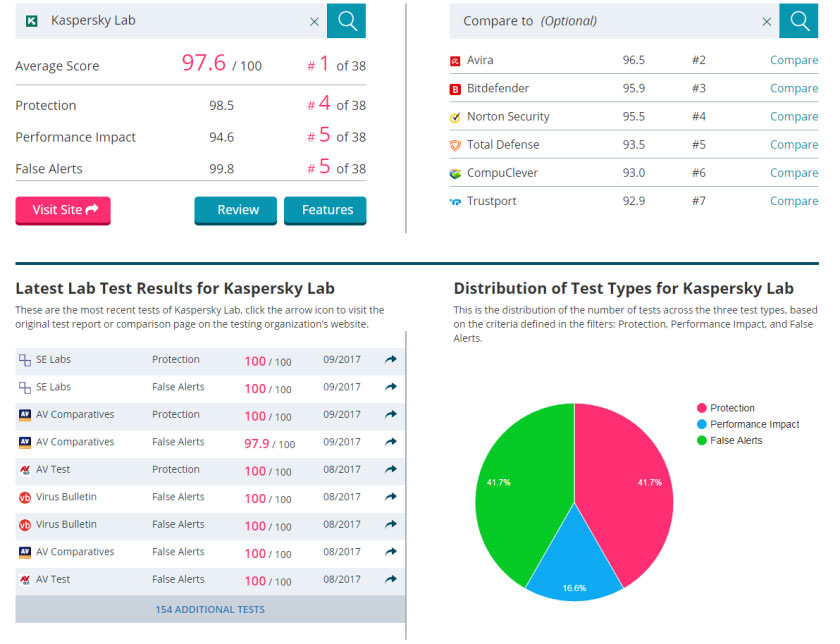Open AV Test False Alerts 08/2017 report arrow

click(x=391, y=579)
